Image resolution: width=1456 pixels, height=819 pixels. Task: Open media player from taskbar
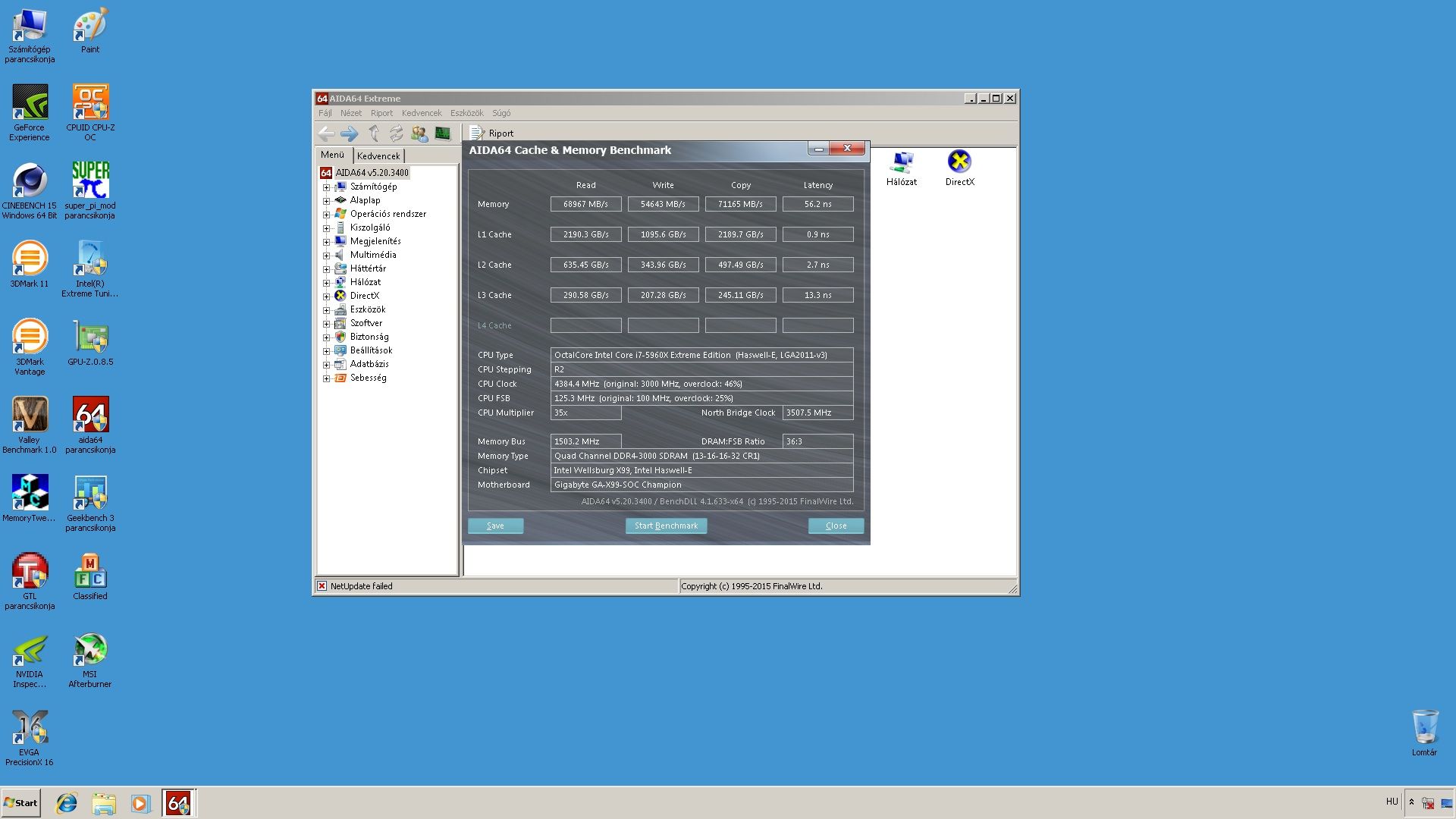tap(140, 803)
